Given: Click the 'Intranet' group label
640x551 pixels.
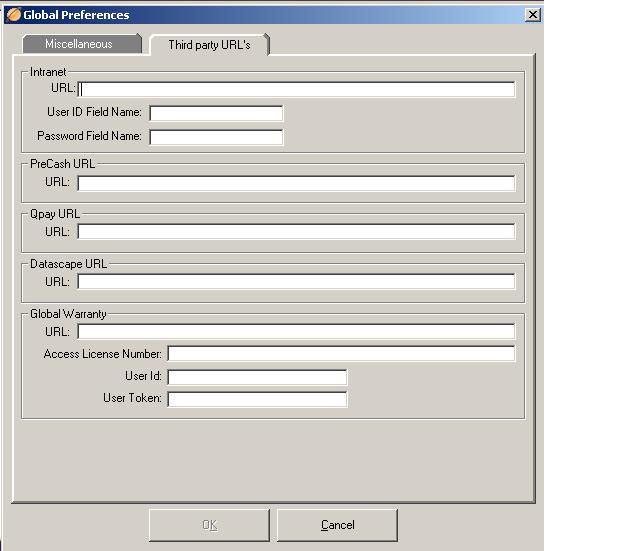Looking at the screenshot, I should [48, 72].
